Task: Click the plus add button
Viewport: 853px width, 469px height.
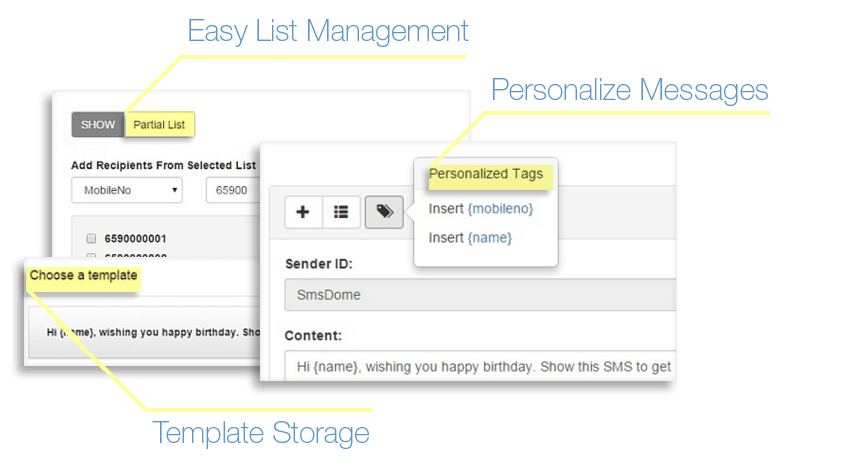Action: [303, 212]
